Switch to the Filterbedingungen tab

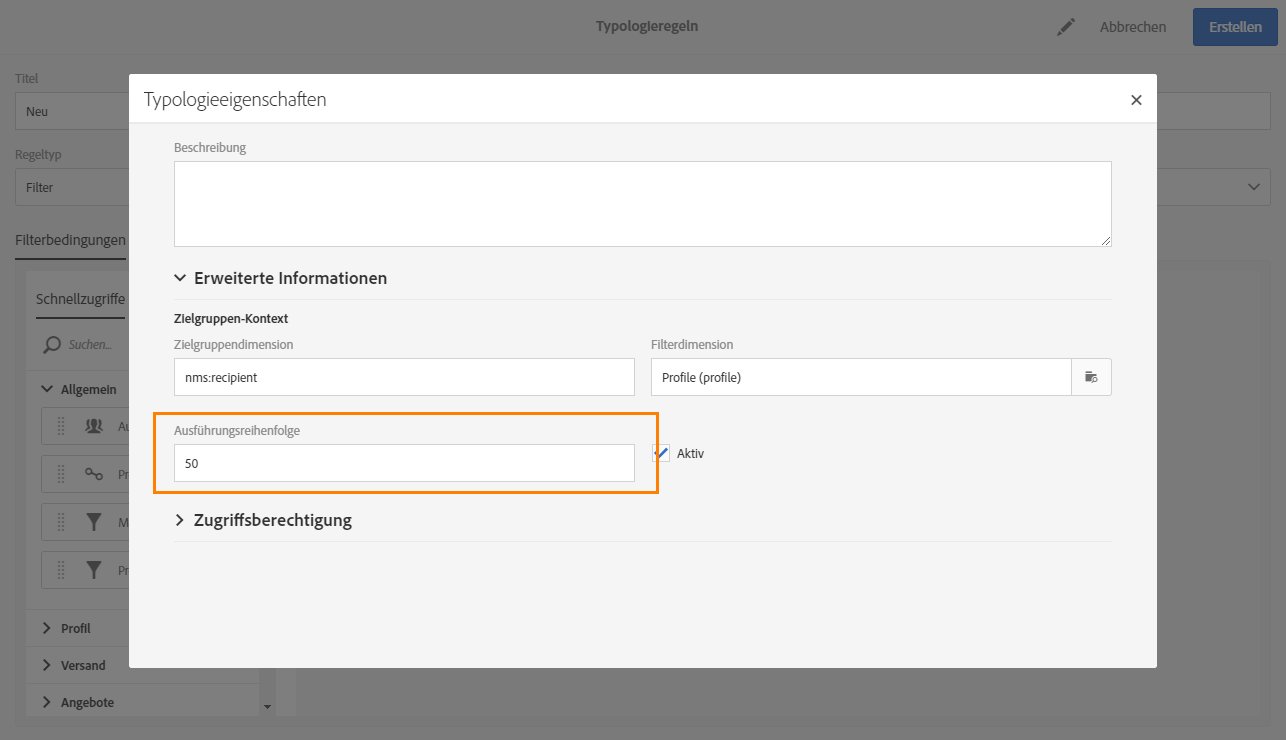70,240
